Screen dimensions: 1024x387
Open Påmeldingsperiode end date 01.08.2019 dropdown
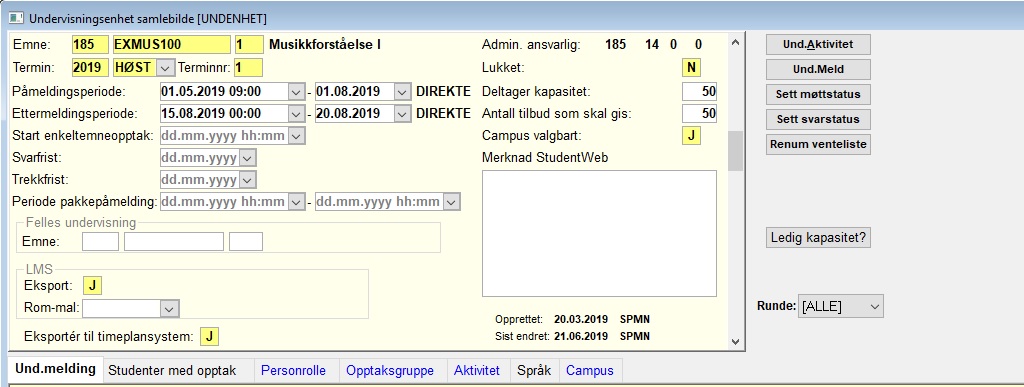(x=403, y=91)
